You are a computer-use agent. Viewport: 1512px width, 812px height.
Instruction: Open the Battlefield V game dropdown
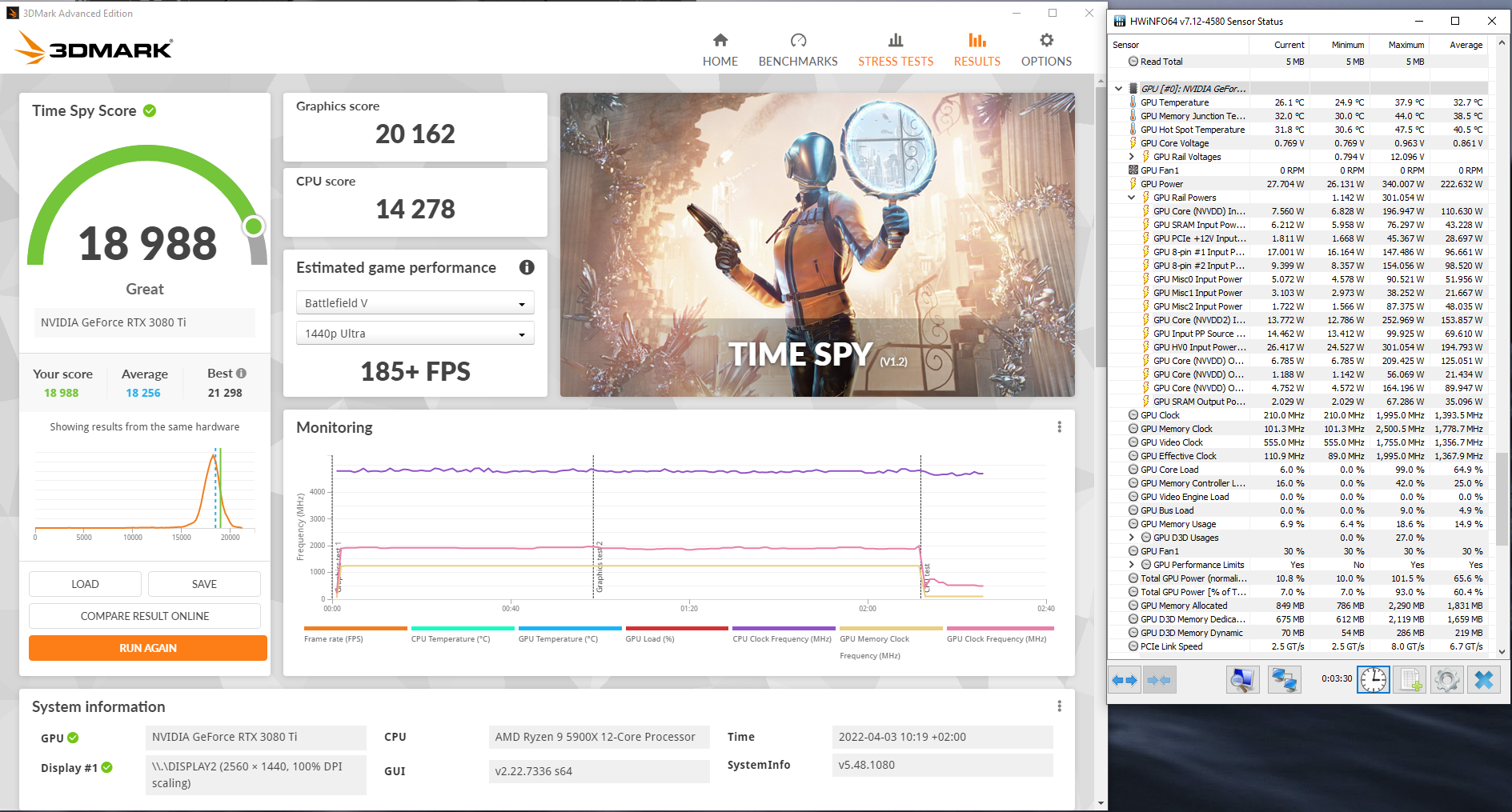[x=415, y=303]
